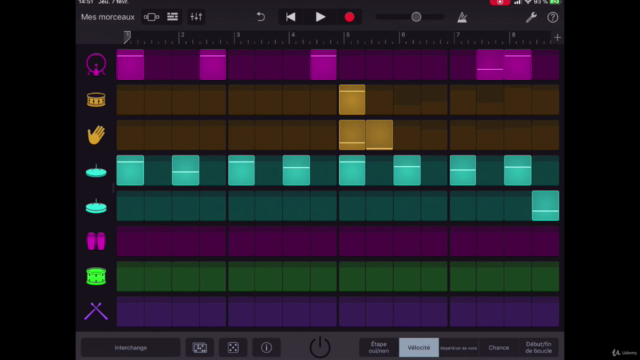This screenshot has width=640, height=360.
Task: Open the help question mark
Action: [553, 17]
